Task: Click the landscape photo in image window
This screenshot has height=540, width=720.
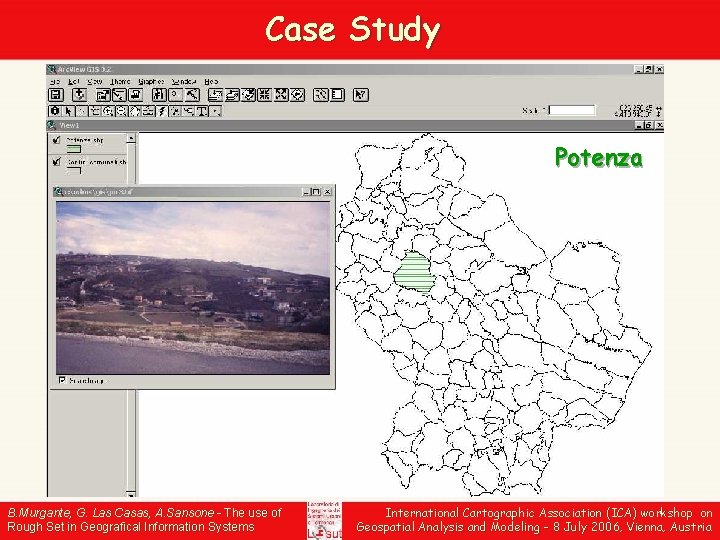Action: pos(193,288)
